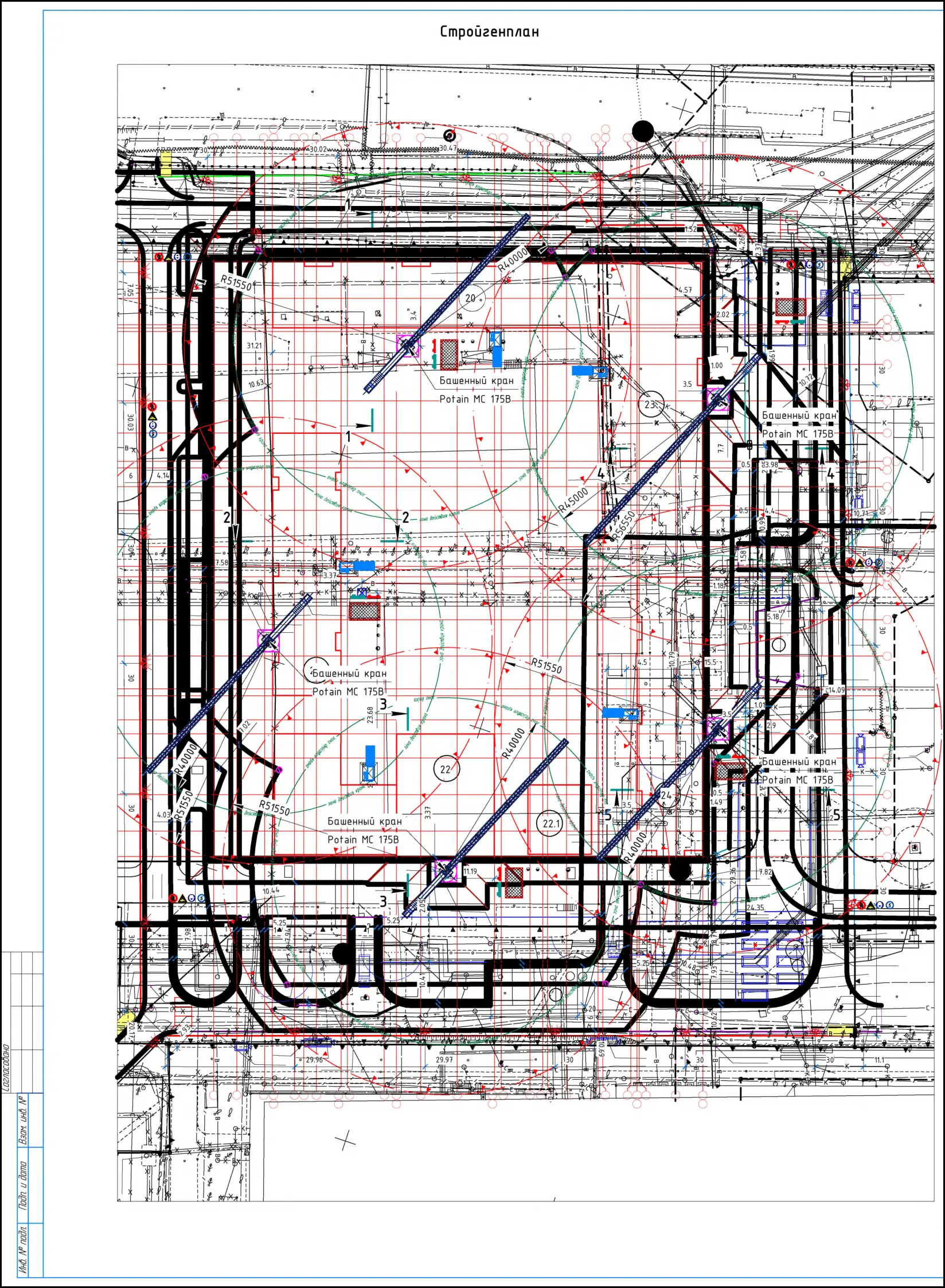Image resolution: width=945 pixels, height=1288 pixels.
Task: Click the circled number 24 marker
Action: [666, 795]
